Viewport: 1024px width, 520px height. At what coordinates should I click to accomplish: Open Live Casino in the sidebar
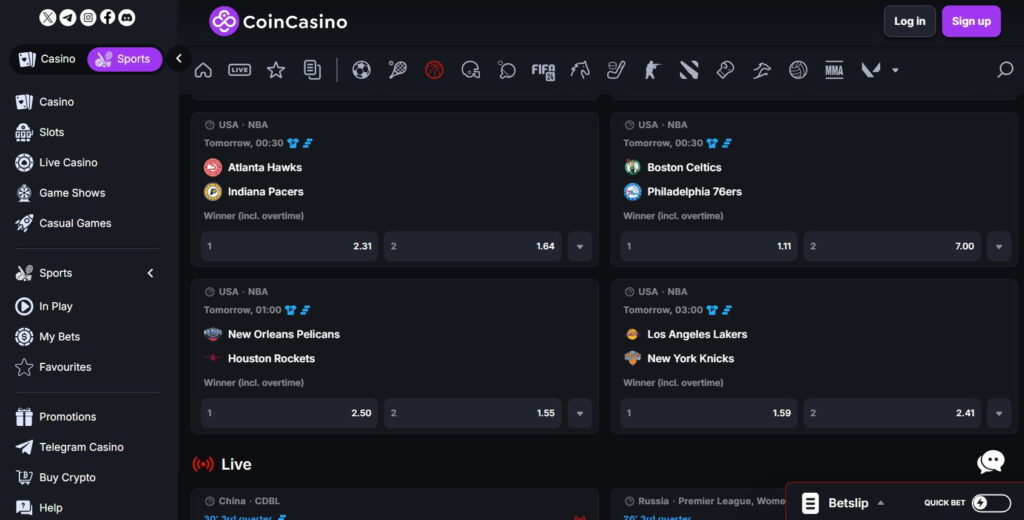click(56, 163)
